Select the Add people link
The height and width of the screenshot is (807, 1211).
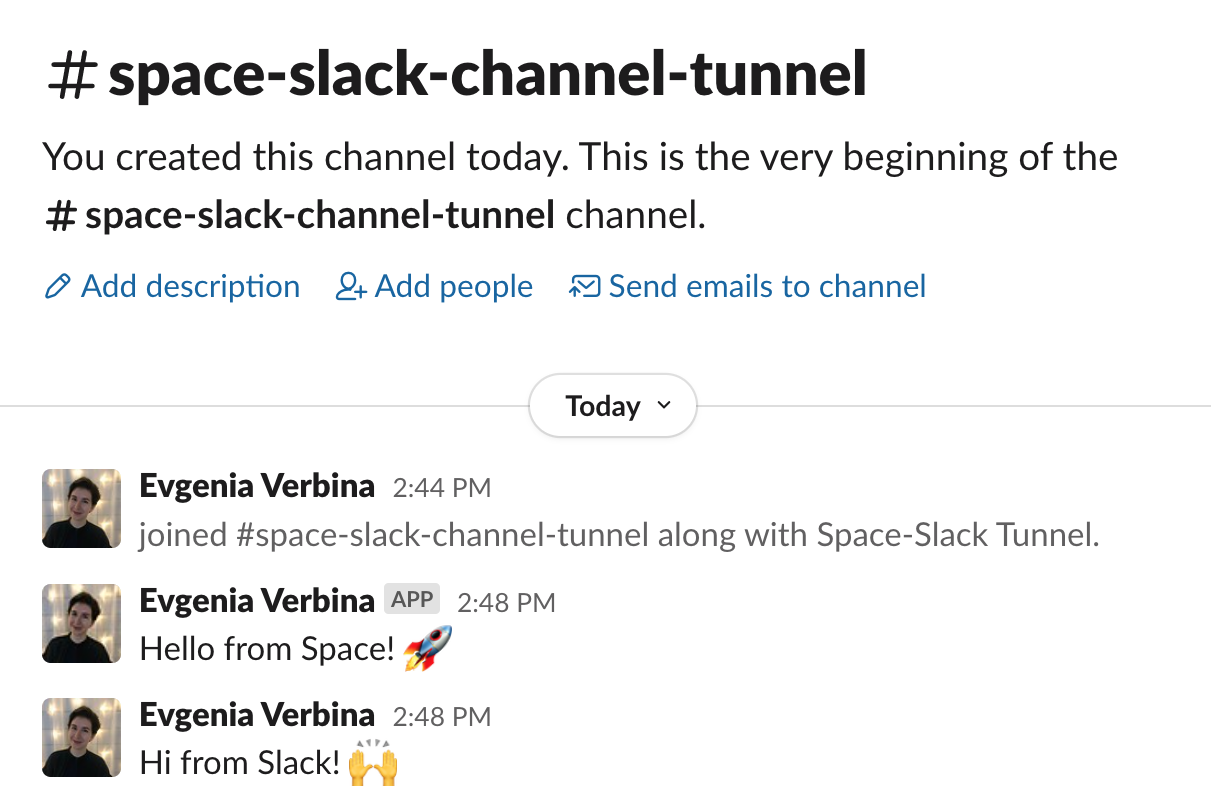[454, 287]
